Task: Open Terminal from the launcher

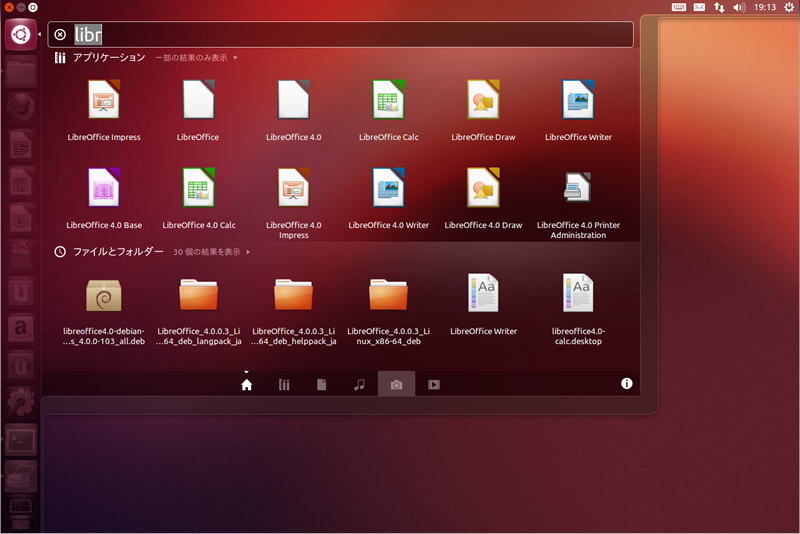Action: tap(20, 440)
